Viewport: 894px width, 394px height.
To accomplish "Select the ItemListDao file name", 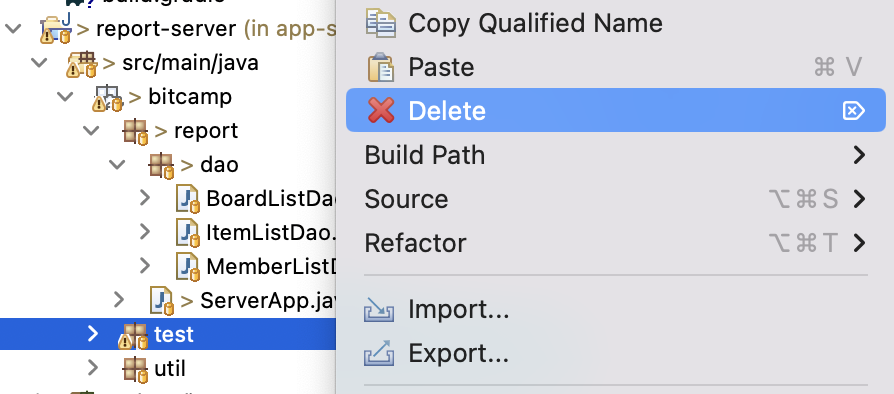I will pyautogui.click(x=271, y=233).
